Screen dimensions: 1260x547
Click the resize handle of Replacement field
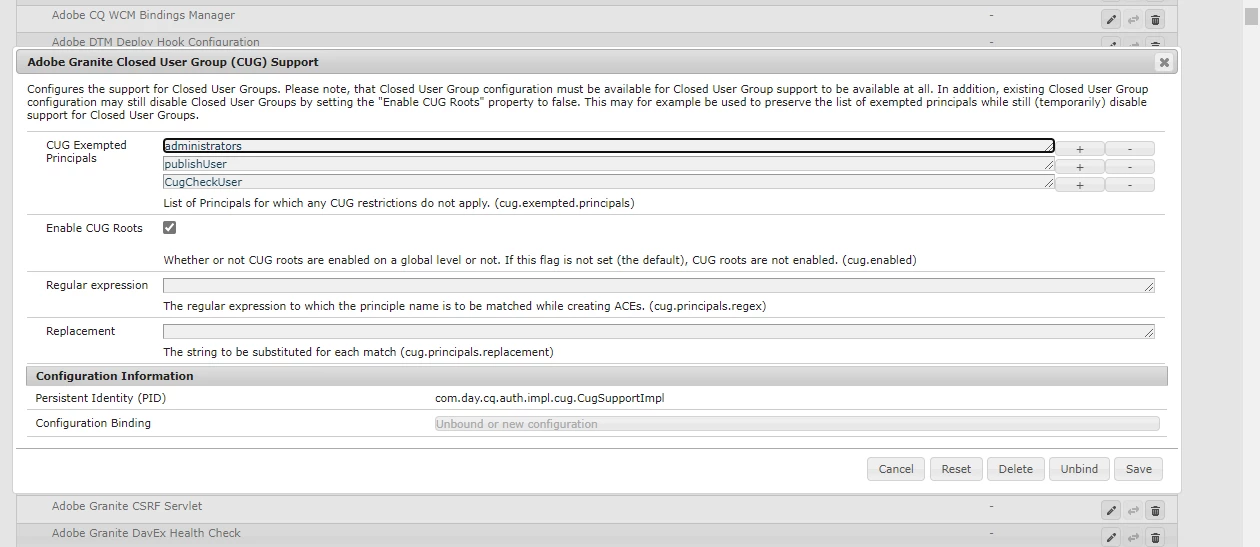point(1149,333)
